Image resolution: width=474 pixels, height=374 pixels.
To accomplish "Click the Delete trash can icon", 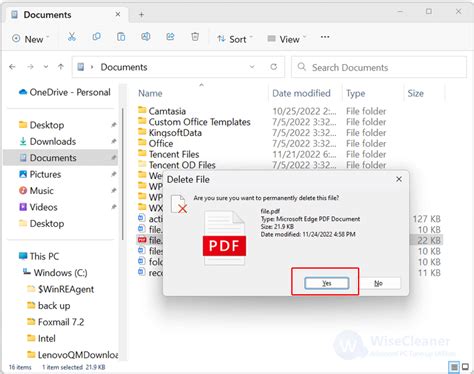I will (195, 37).
